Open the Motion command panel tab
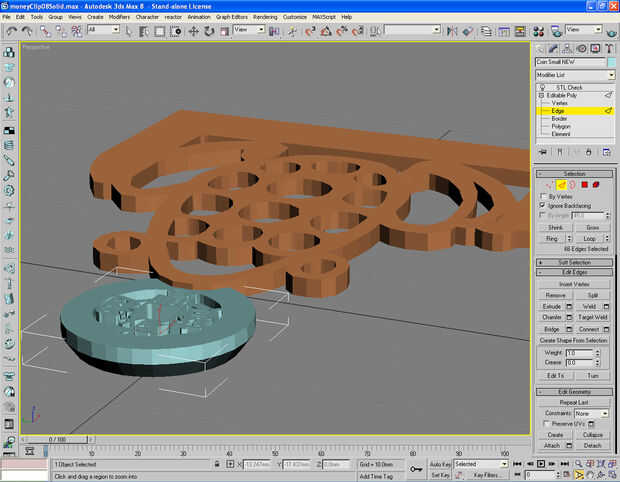The image size is (620, 482). [x=582, y=48]
